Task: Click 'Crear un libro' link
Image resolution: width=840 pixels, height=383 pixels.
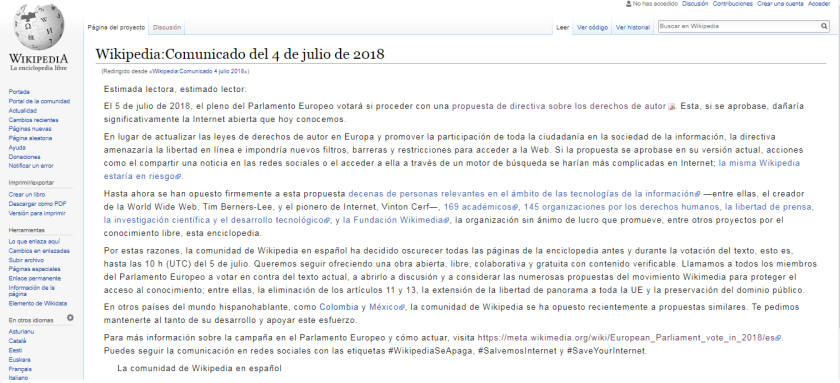Action: tap(27, 194)
